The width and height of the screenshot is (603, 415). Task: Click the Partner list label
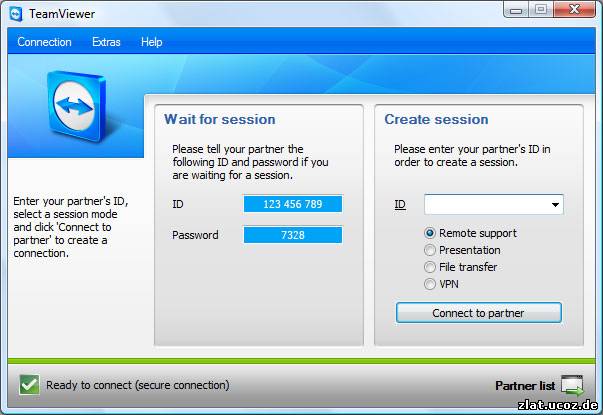(x=525, y=386)
